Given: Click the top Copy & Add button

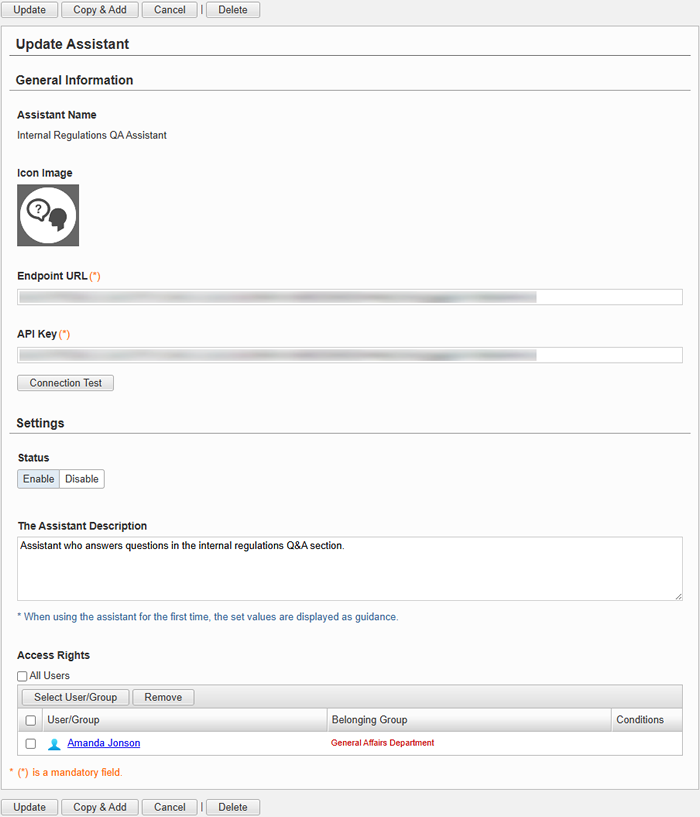Looking at the screenshot, I should (100, 10).
